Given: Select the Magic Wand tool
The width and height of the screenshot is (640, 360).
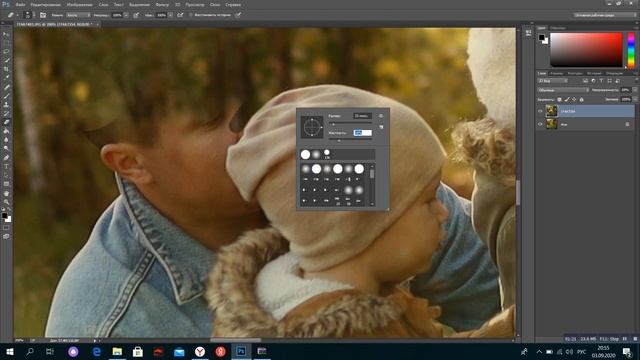Looking at the screenshot, I should tap(6, 60).
